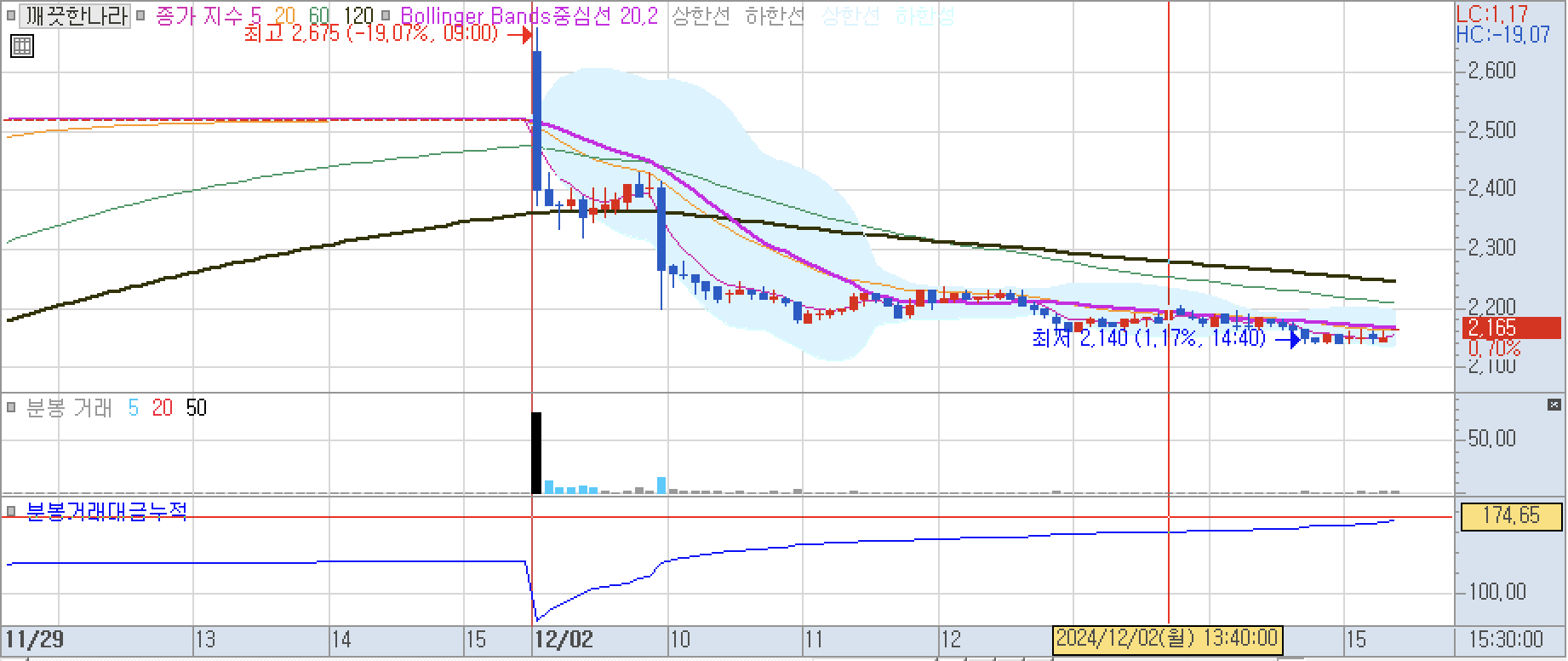Click the 50,00 volume axis label
The height and width of the screenshot is (661, 1568).
pyautogui.click(x=1491, y=439)
